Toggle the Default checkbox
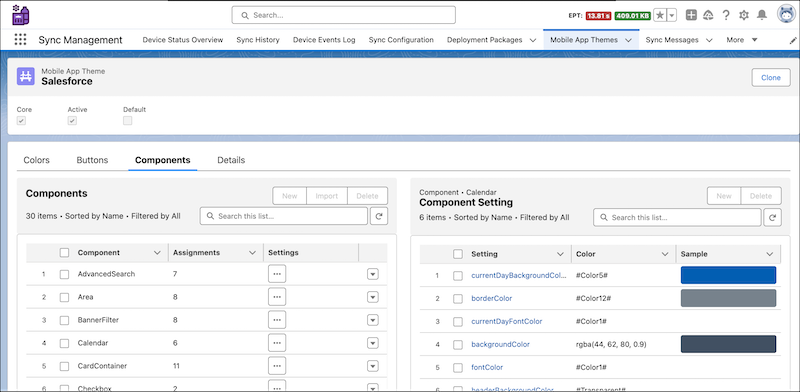Screen dimensions: 800x392 (x=128, y=121)
